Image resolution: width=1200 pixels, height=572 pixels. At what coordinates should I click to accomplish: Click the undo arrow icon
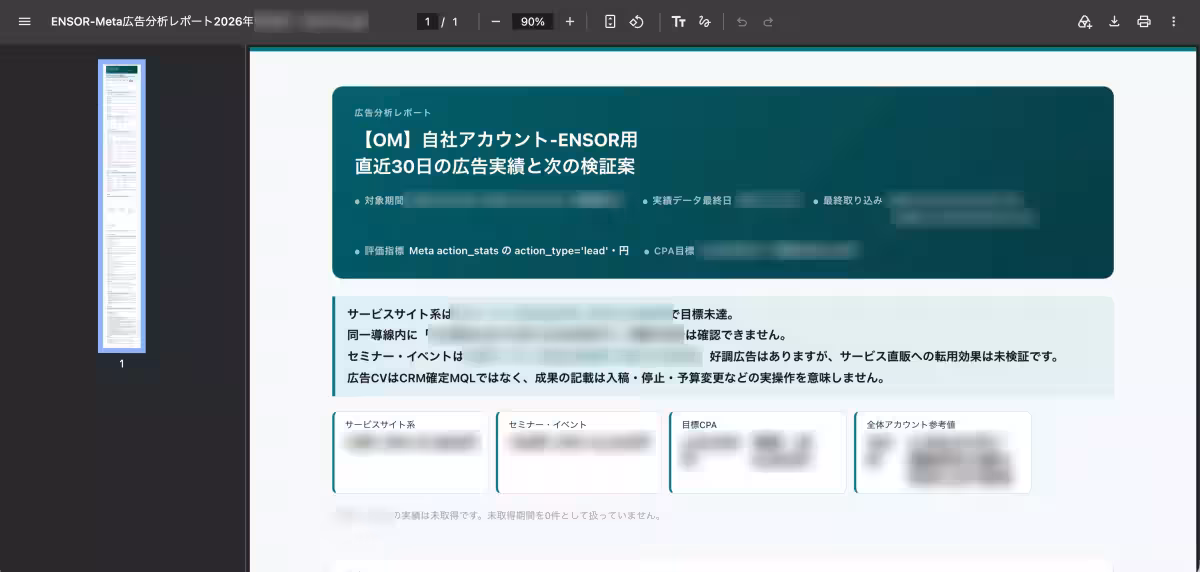(x=742, y=21)
